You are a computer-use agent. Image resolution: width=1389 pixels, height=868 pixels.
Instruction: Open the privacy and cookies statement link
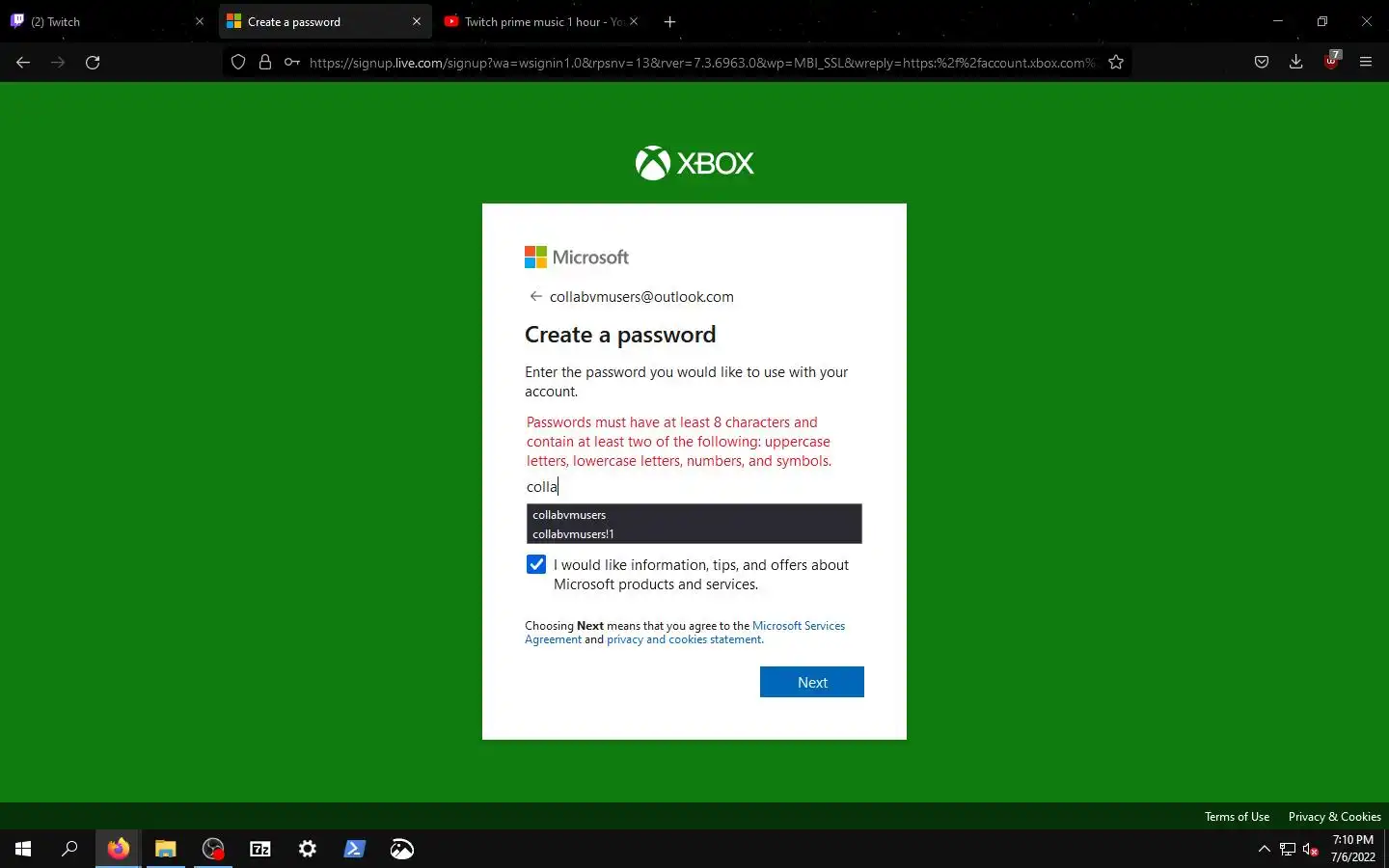coord(685,639)
